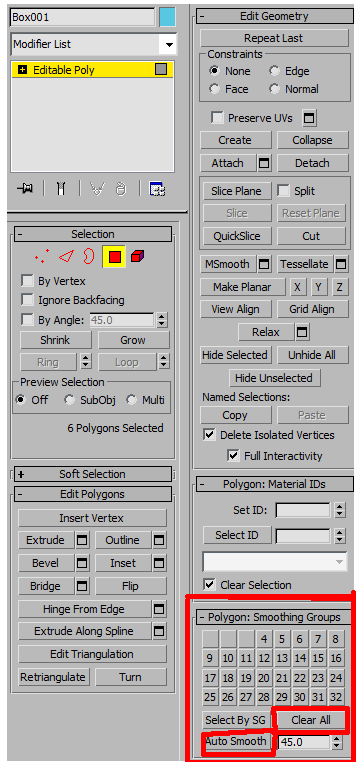Click the Box001 object color swatch
This screenshot has width=362, height=762.
click(x=167, y=17)
